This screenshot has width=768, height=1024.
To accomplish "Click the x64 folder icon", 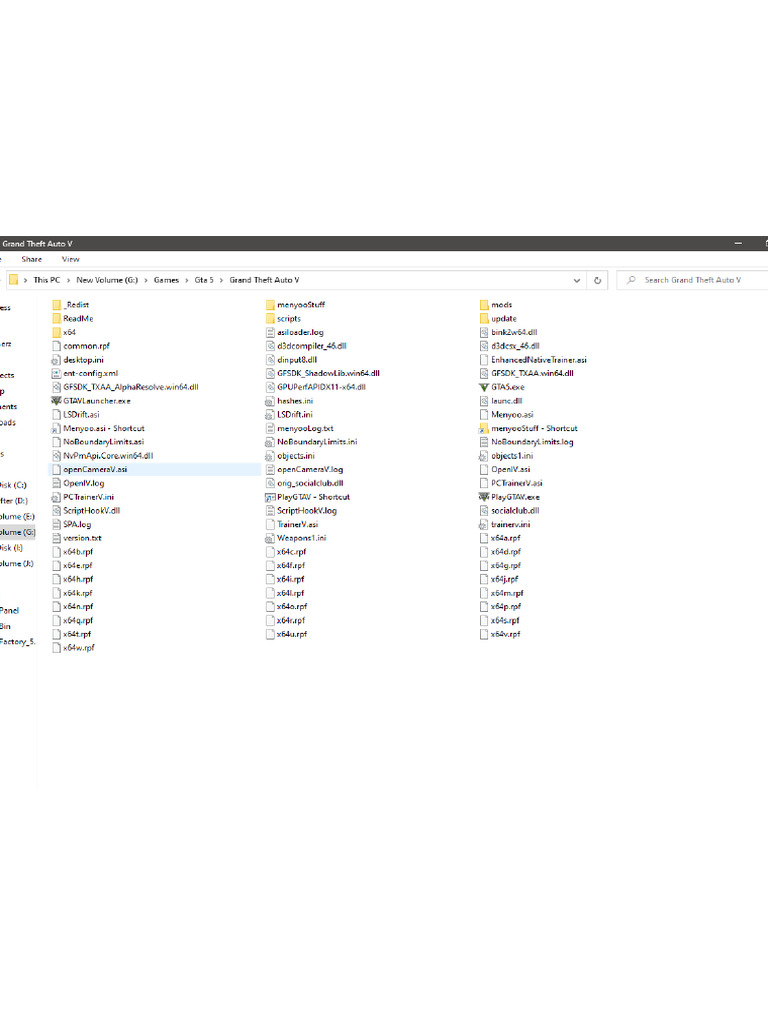I will (56, 332).
